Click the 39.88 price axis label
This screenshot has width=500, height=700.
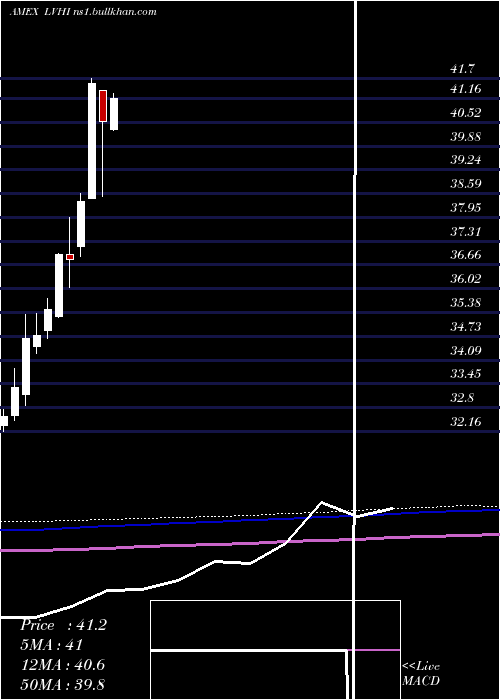coord(466,136)
